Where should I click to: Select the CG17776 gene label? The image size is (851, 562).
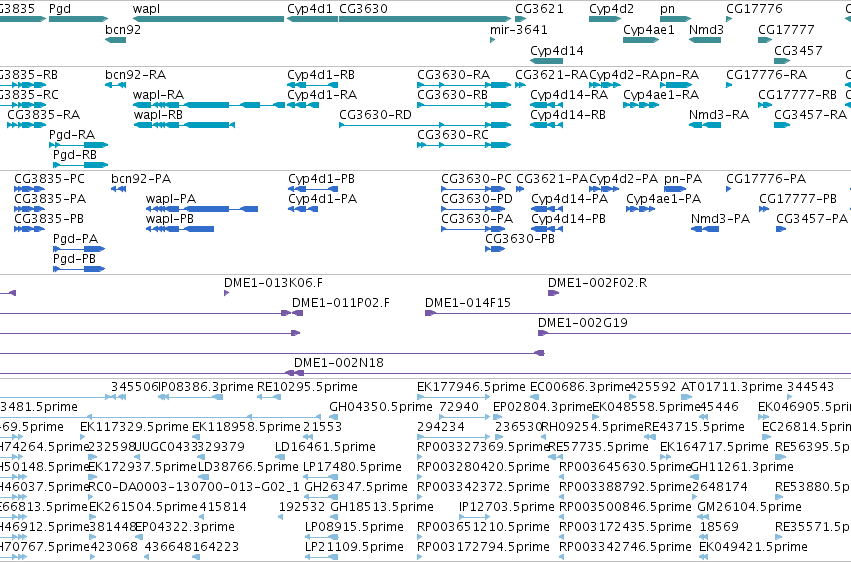[x=754, y=9]
